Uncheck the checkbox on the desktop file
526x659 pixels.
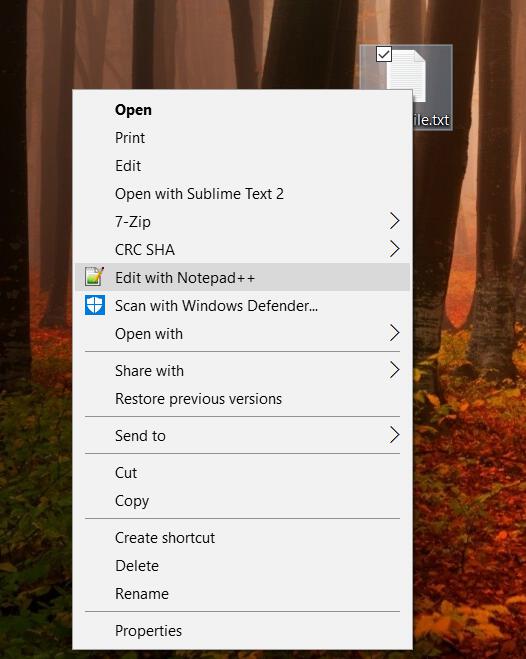pos(384,54)
